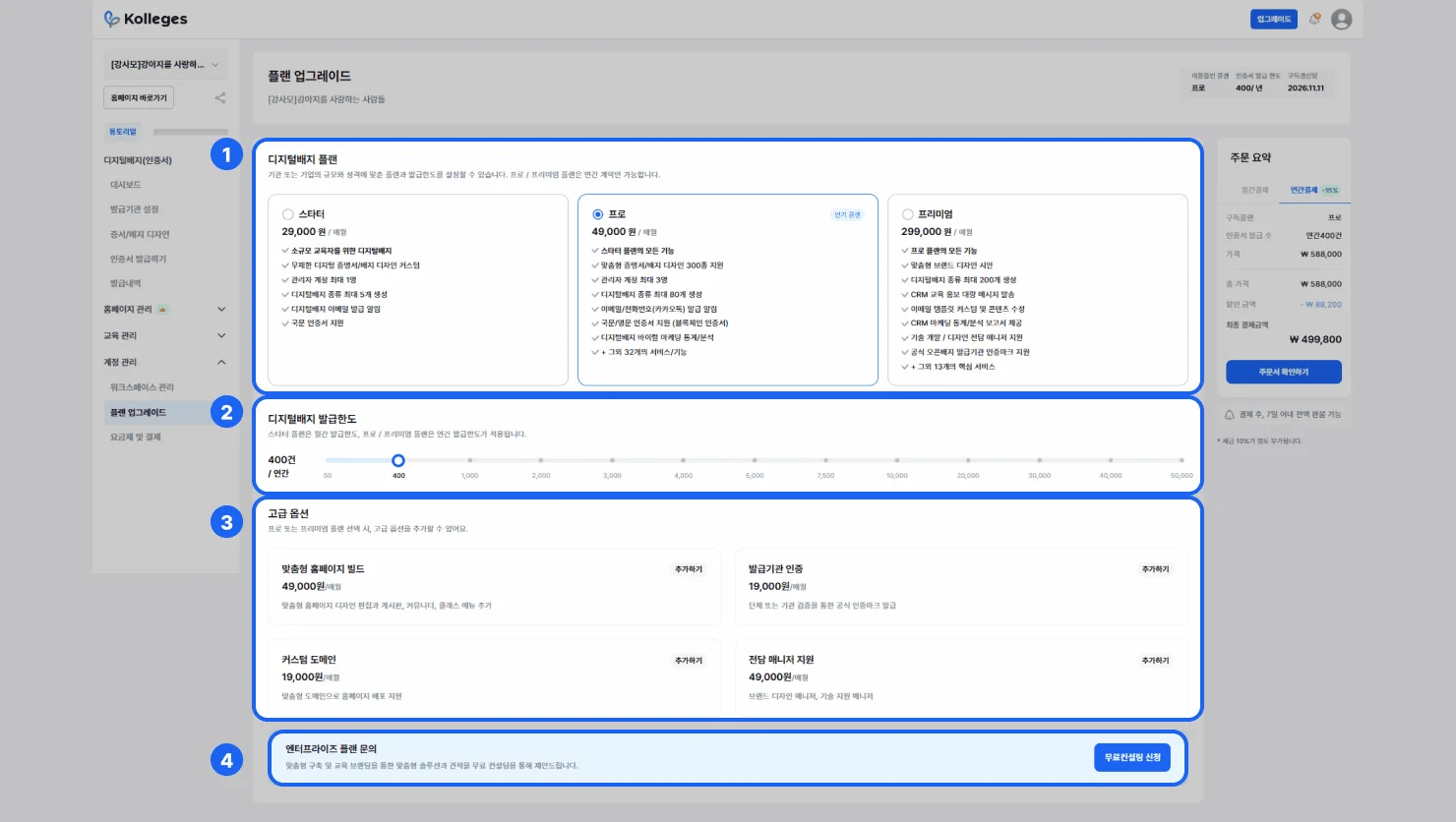
Task: Click the 주문서 확인하기 button
Action: tap(1283, 372)
